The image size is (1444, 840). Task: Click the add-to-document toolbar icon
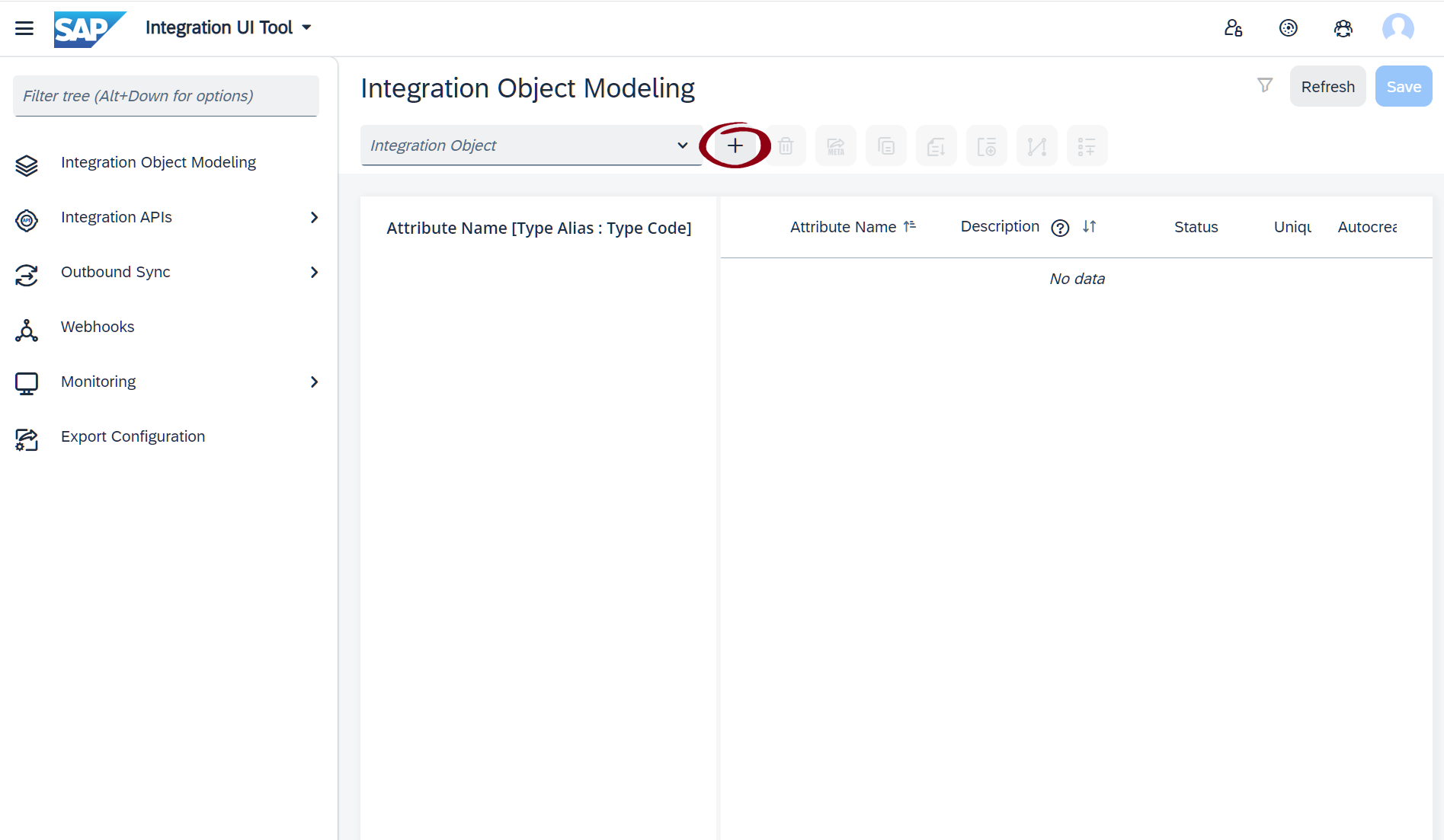986,145
